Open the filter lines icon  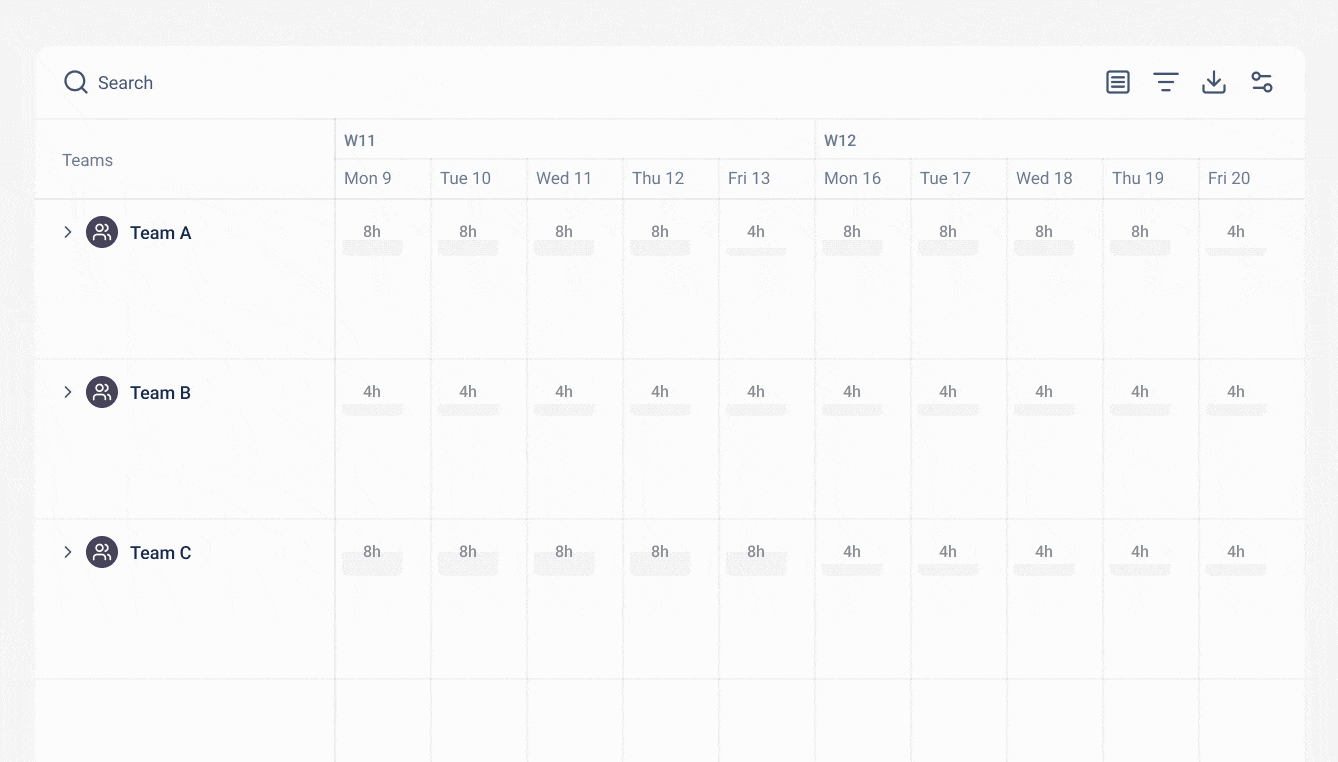click(1166, 82)
